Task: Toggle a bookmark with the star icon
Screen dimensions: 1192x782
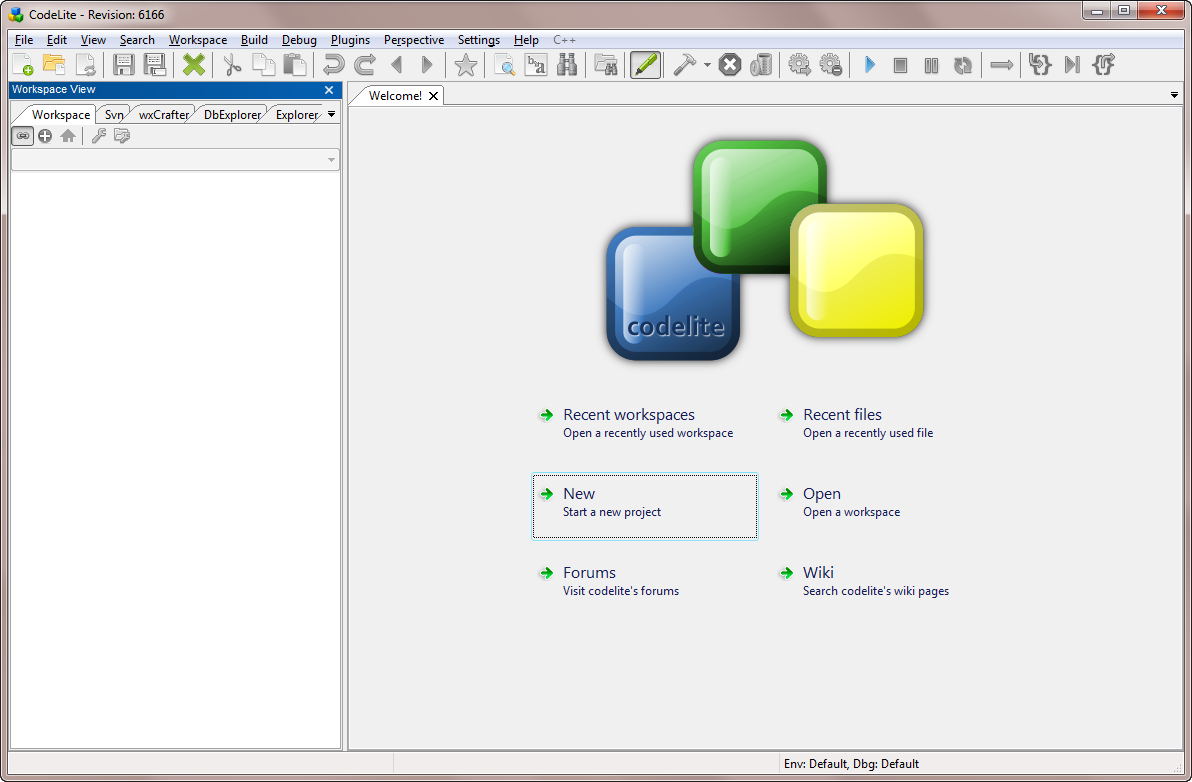Action: point(465,65)
